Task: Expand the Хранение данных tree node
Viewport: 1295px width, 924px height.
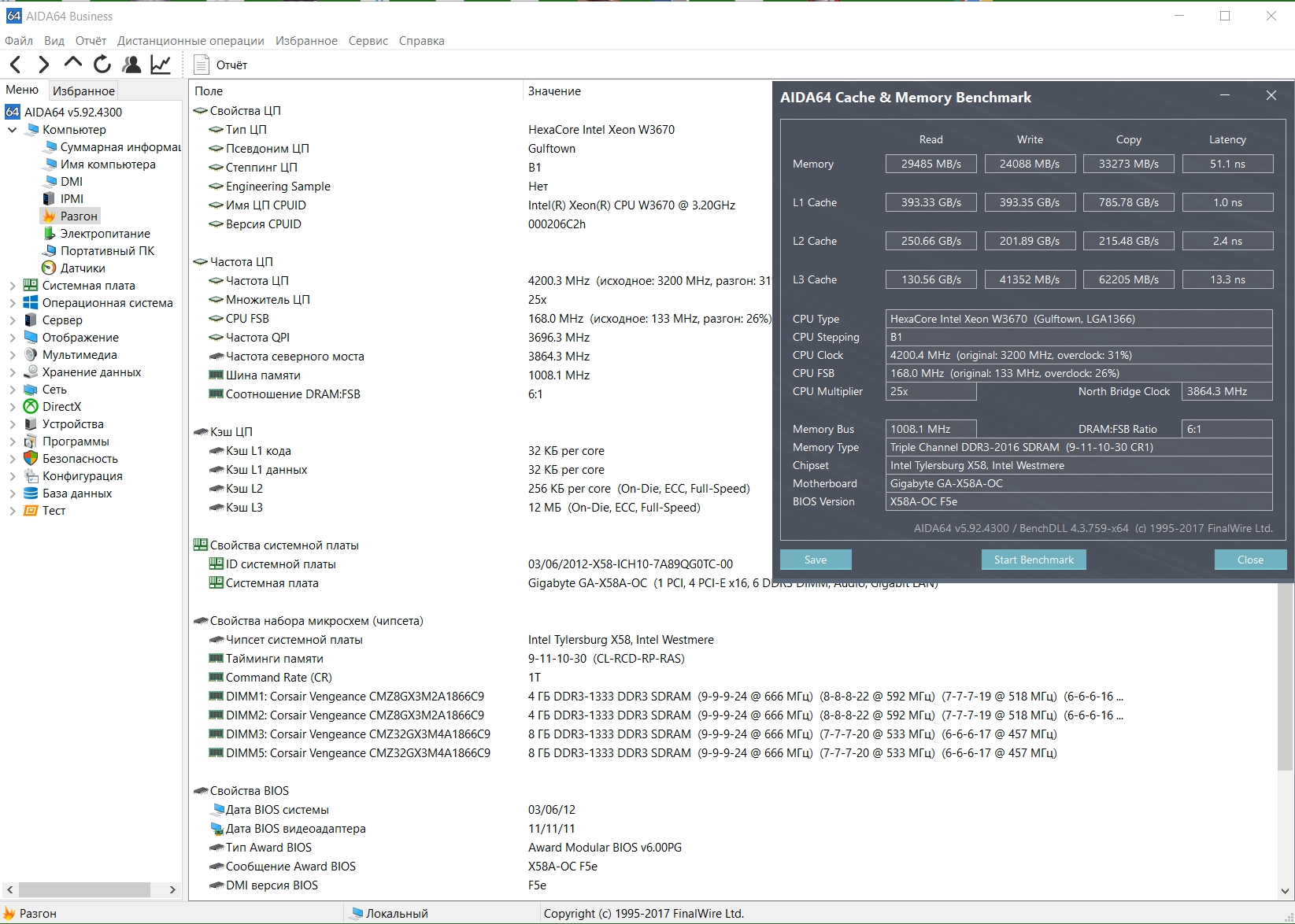Action: click(12, 372)
